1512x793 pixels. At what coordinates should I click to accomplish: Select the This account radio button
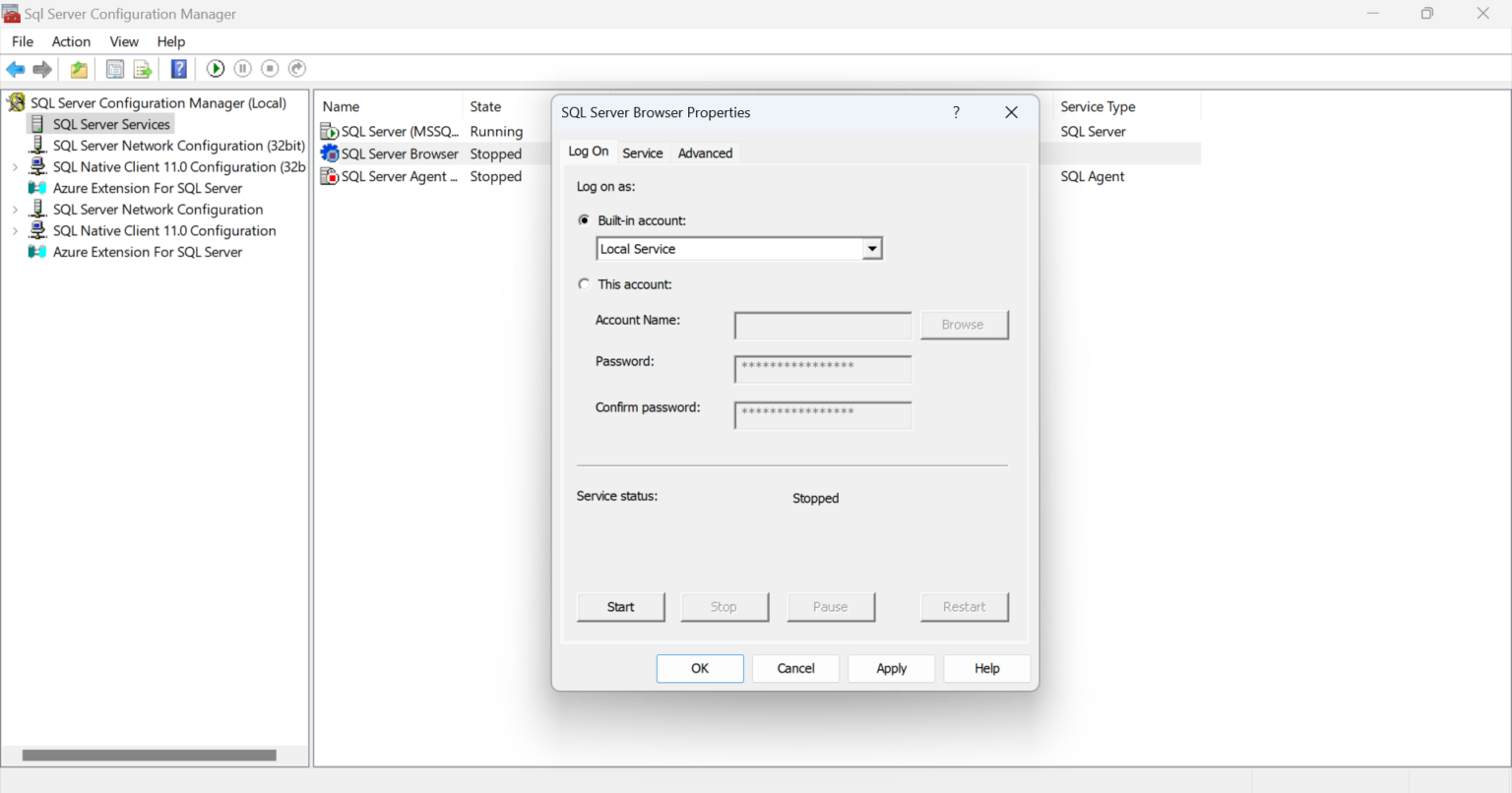pyautogui.click(x=584, y=283)
